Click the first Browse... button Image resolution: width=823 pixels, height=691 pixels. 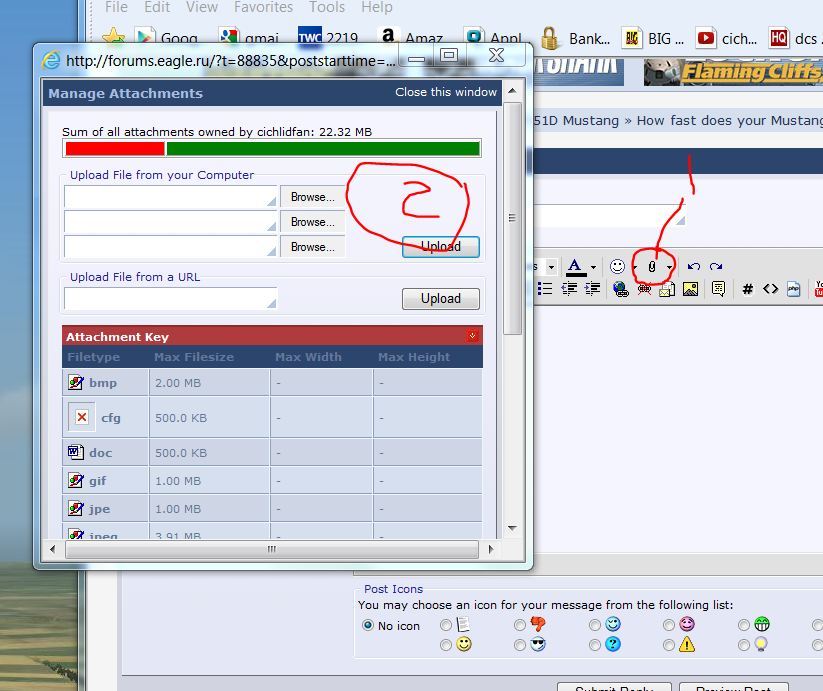click(x=313, y=197)
